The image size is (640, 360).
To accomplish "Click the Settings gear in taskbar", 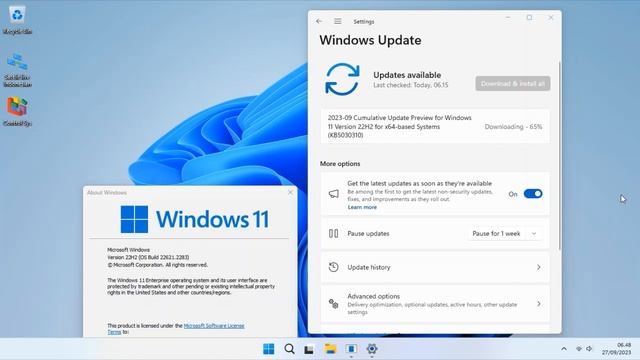I will click(371, 349).
